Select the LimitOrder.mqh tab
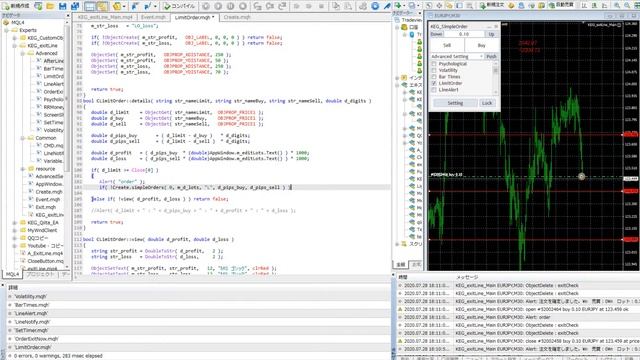 194,17
